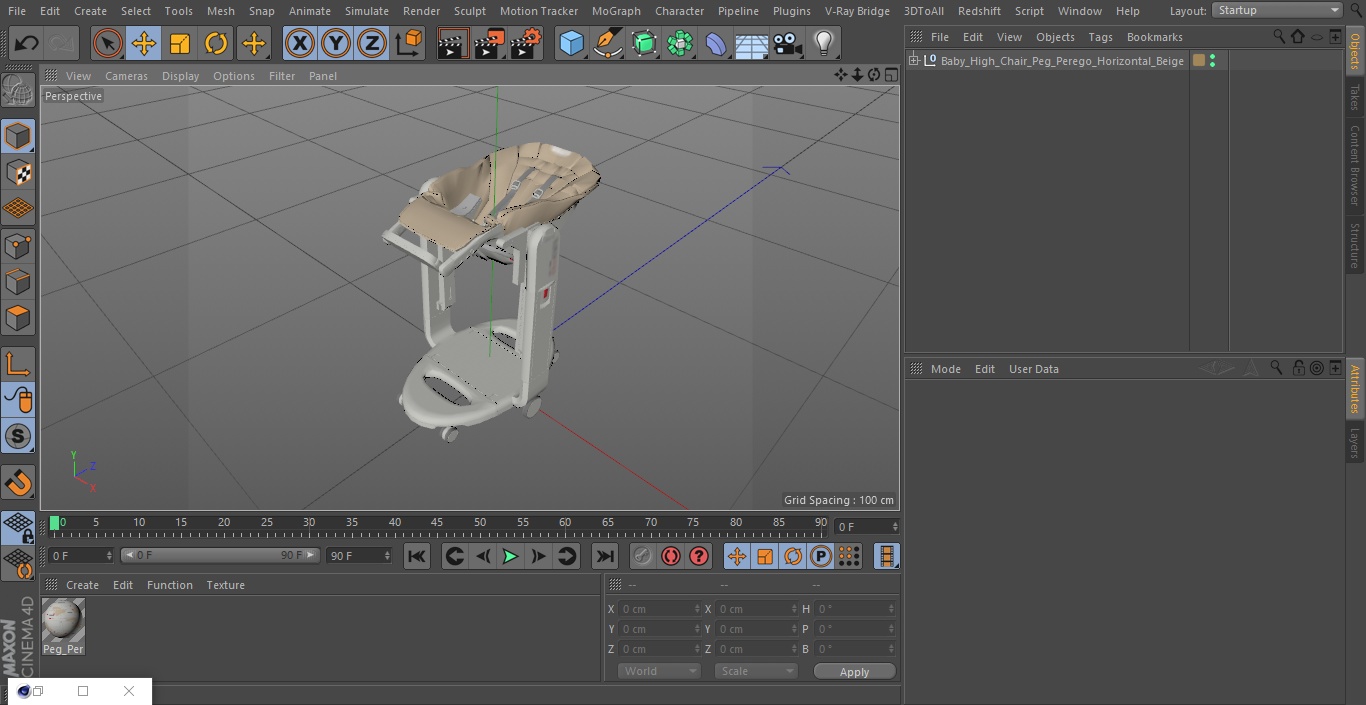Viewport: 1366px width, 705px height.
Task: Play animation forwards
Action: (x=510, y=556)
